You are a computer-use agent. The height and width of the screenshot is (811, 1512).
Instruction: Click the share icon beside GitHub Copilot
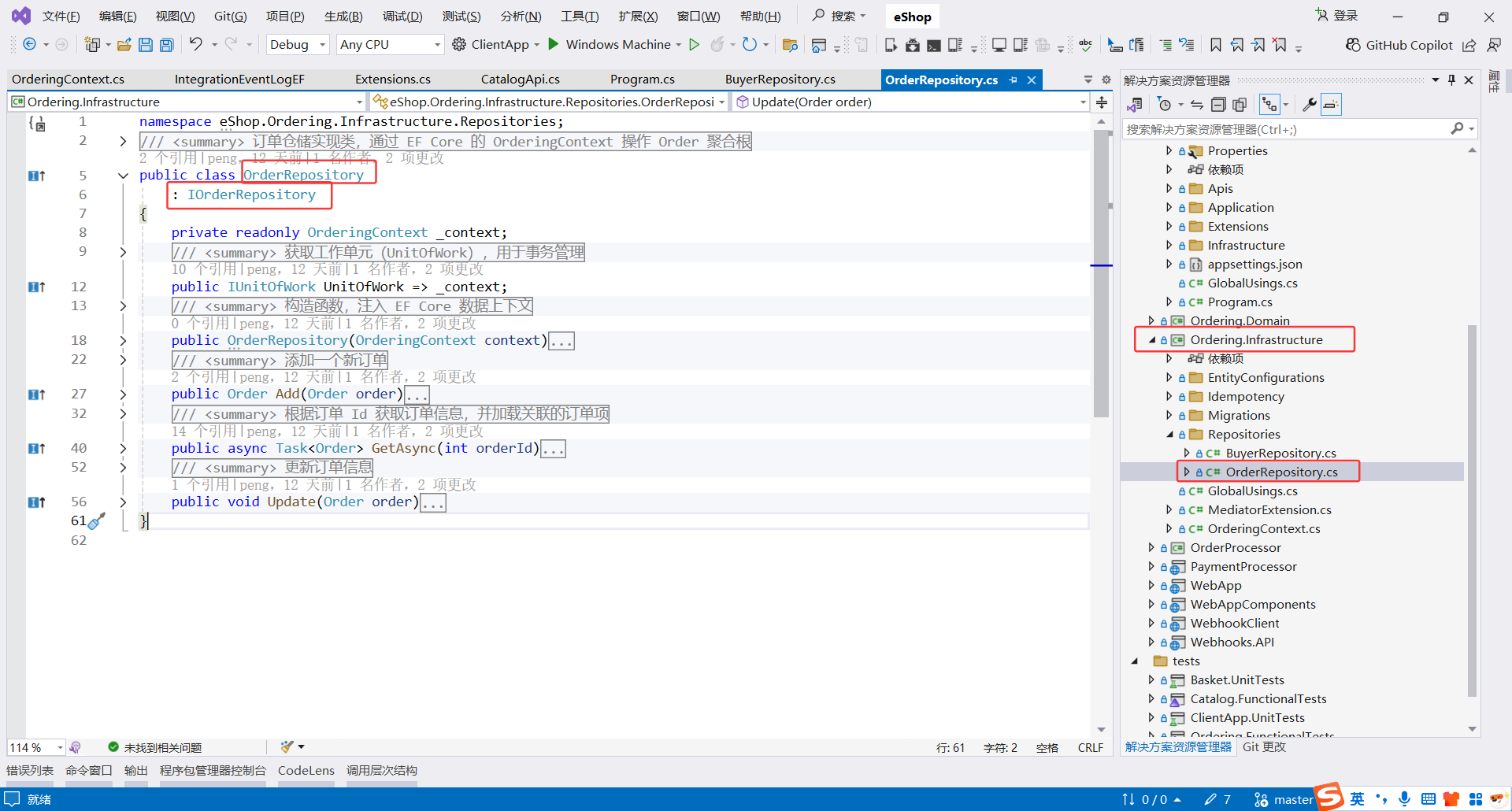1469,45
